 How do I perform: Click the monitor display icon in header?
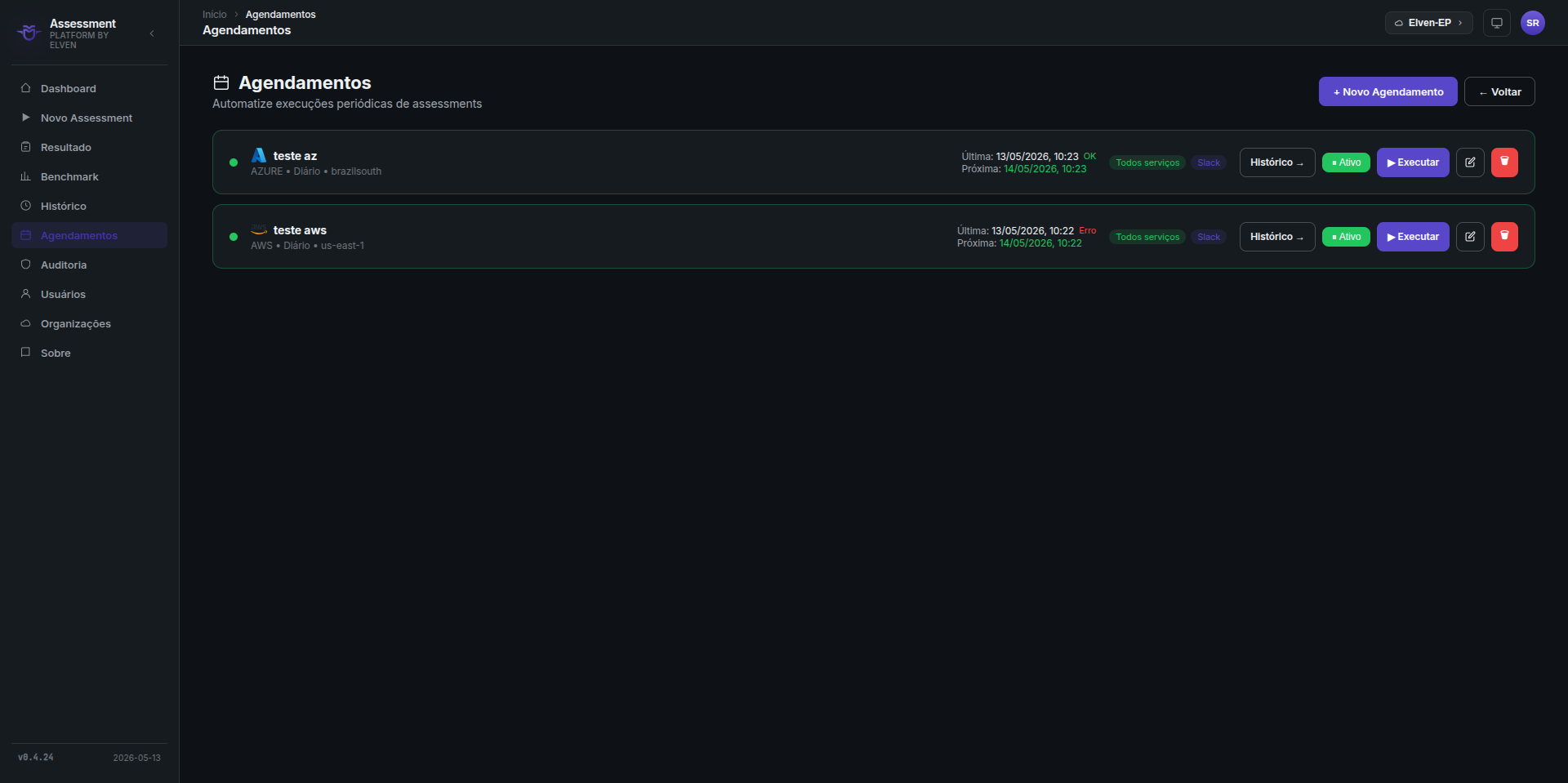click(1497, 23)
